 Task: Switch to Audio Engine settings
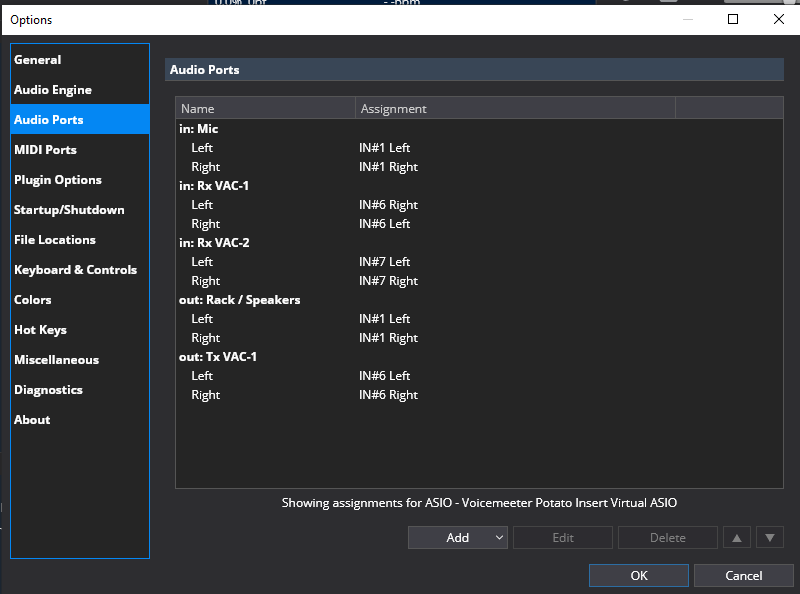(x=80, y=90)
